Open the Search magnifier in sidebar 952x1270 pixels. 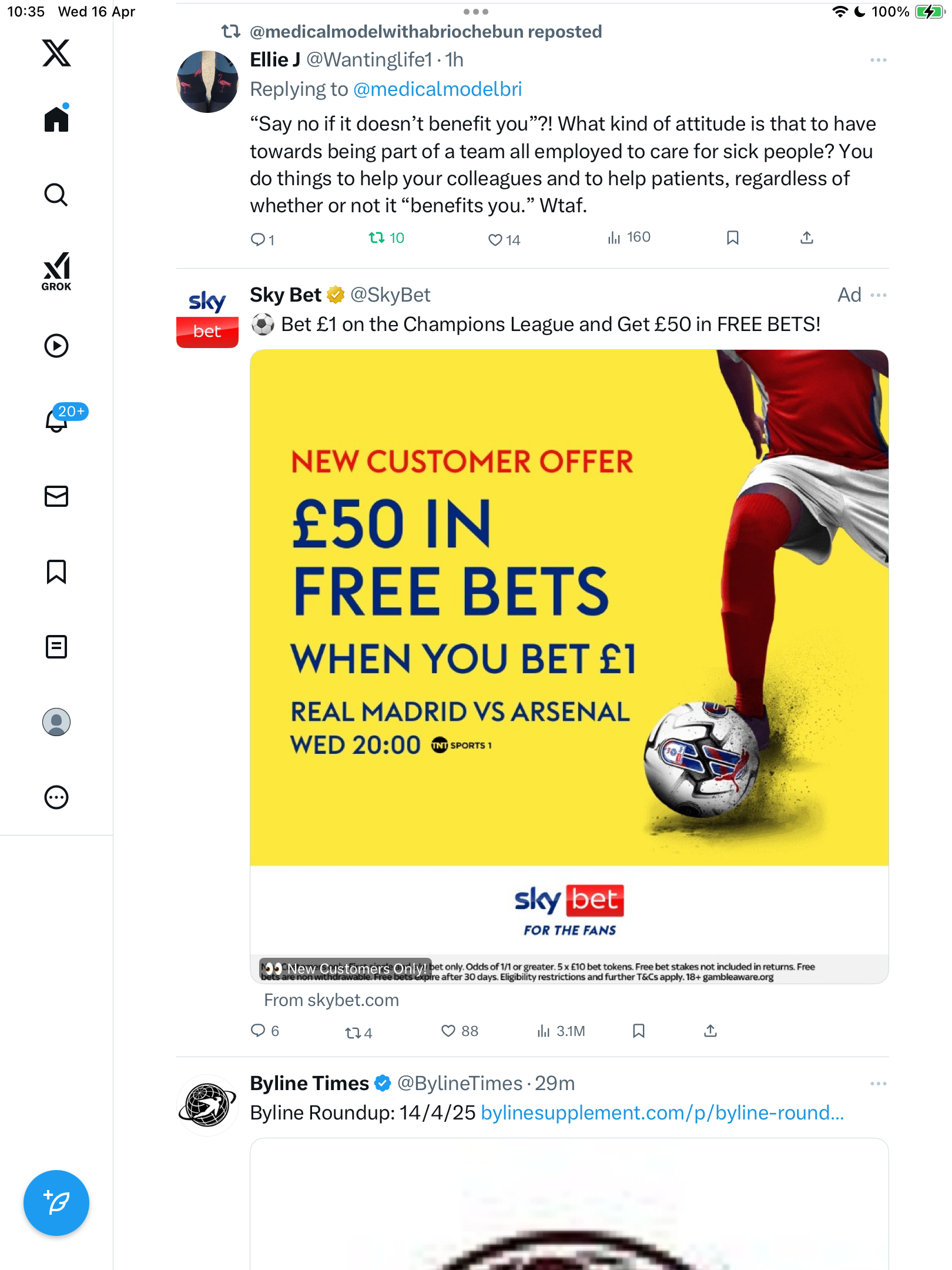coord(56,195)
